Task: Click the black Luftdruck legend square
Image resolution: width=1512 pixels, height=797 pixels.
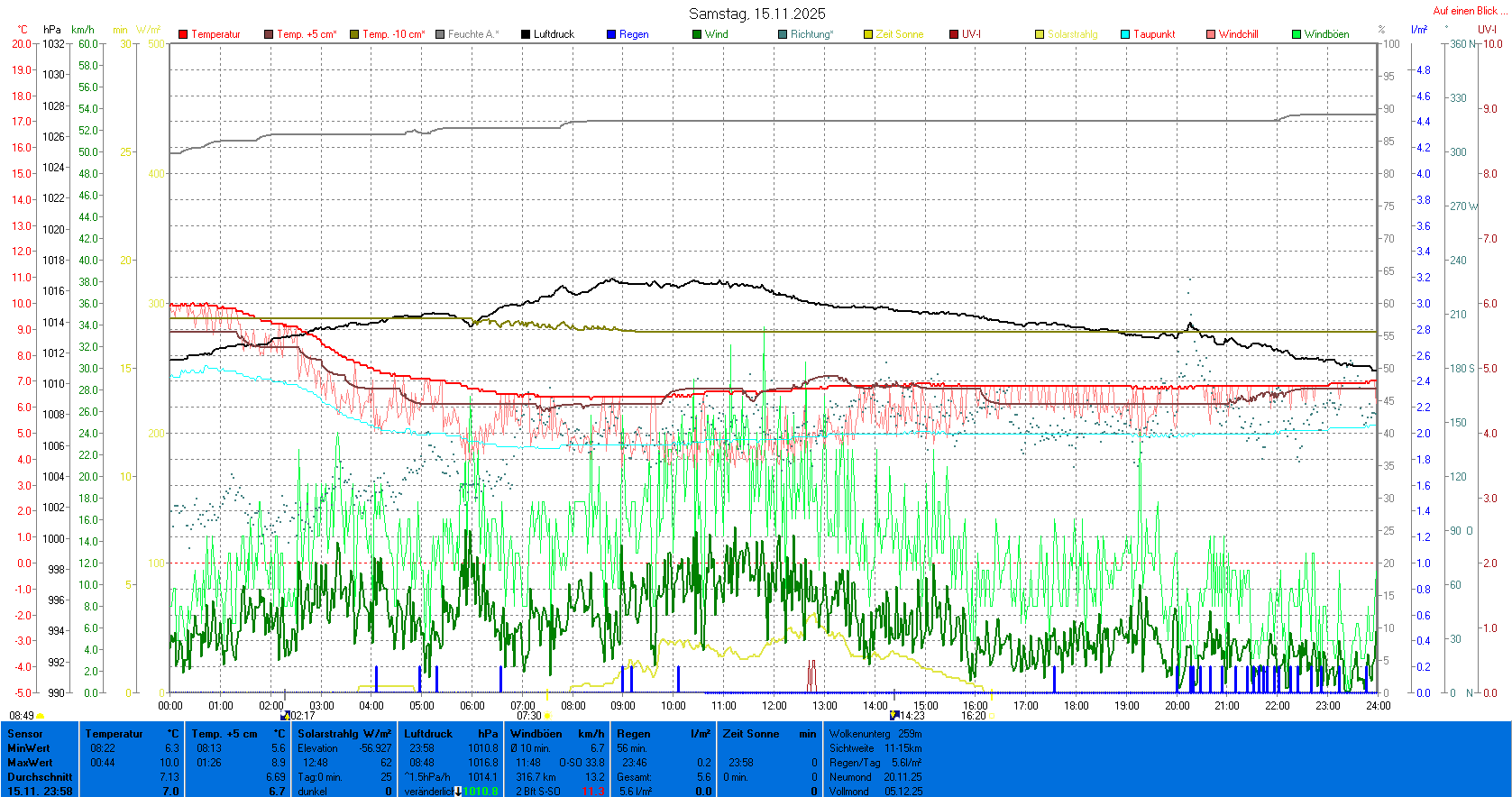Action: (x=526, y=34)
